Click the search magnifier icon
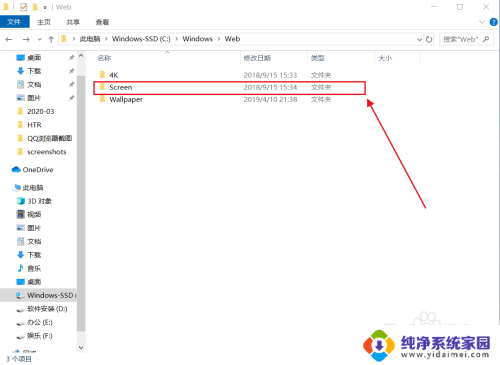 tap(486, 39)
